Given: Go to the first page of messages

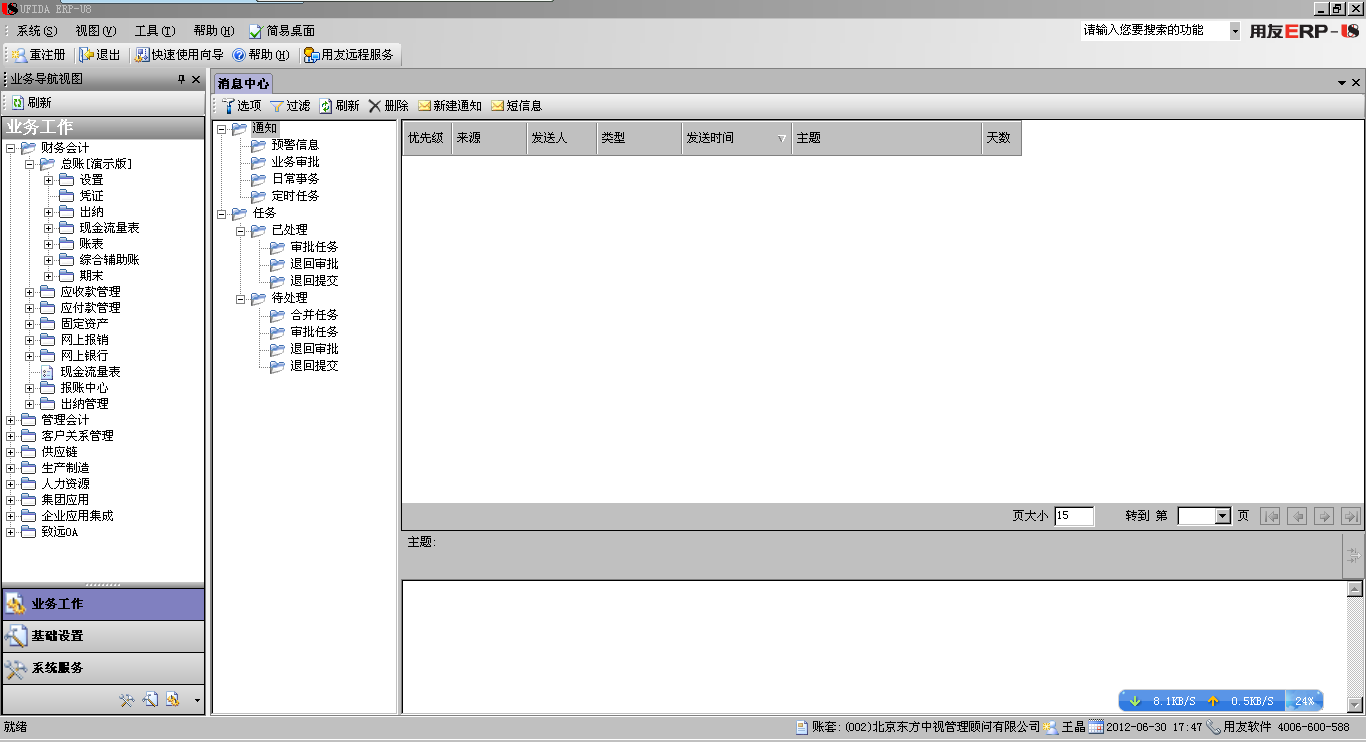Looking at the screenshot, I should tap(1271, 516).
